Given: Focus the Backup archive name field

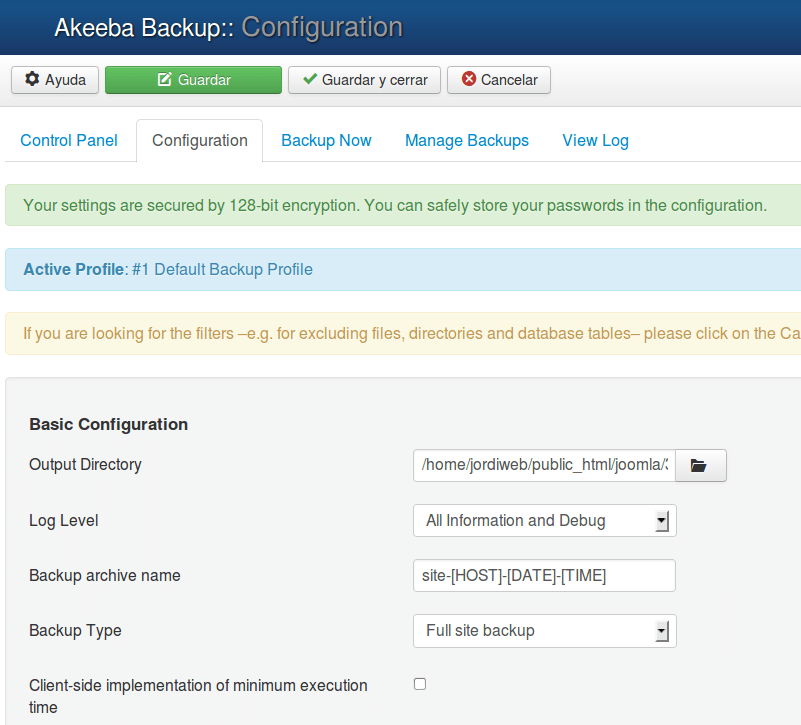Looking at the screenshot, I should pos(545,576).
